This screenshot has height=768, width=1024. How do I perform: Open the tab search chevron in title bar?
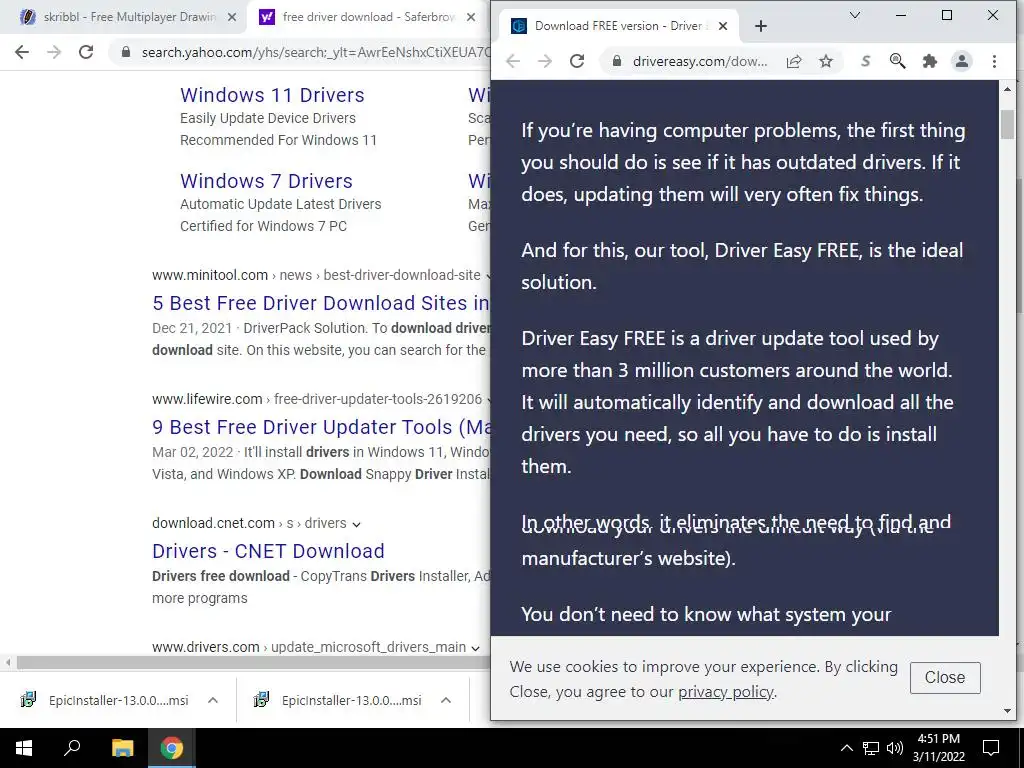pyautogui.click(x=854, y=15)
